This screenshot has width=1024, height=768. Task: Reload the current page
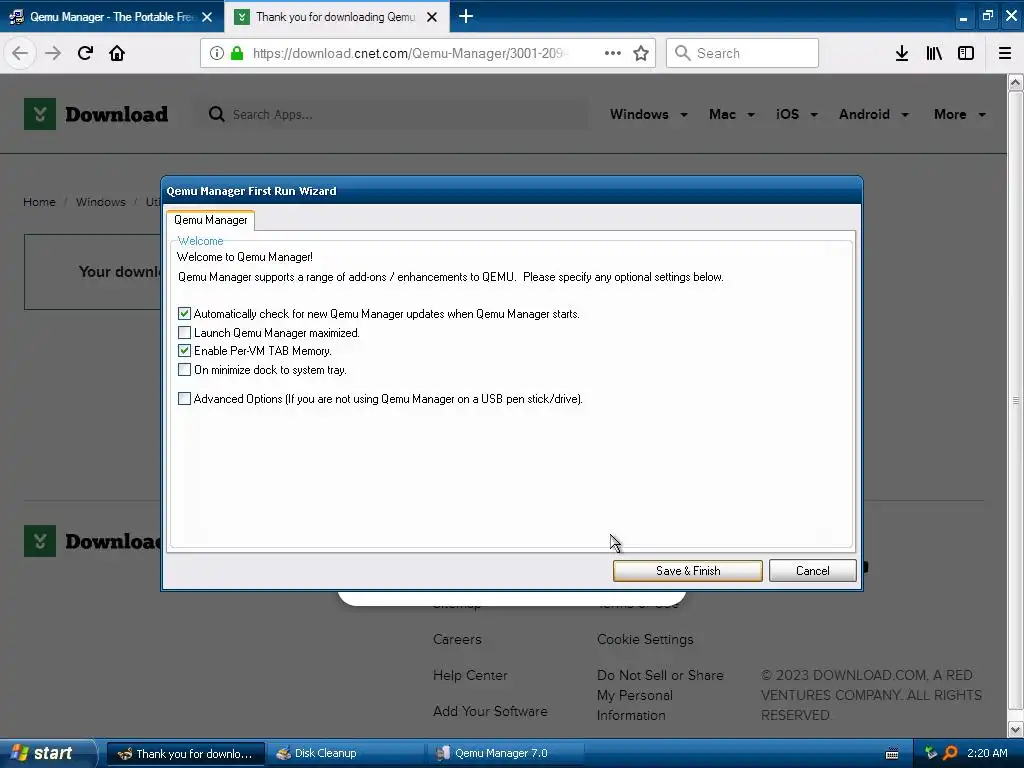point(85,53)
